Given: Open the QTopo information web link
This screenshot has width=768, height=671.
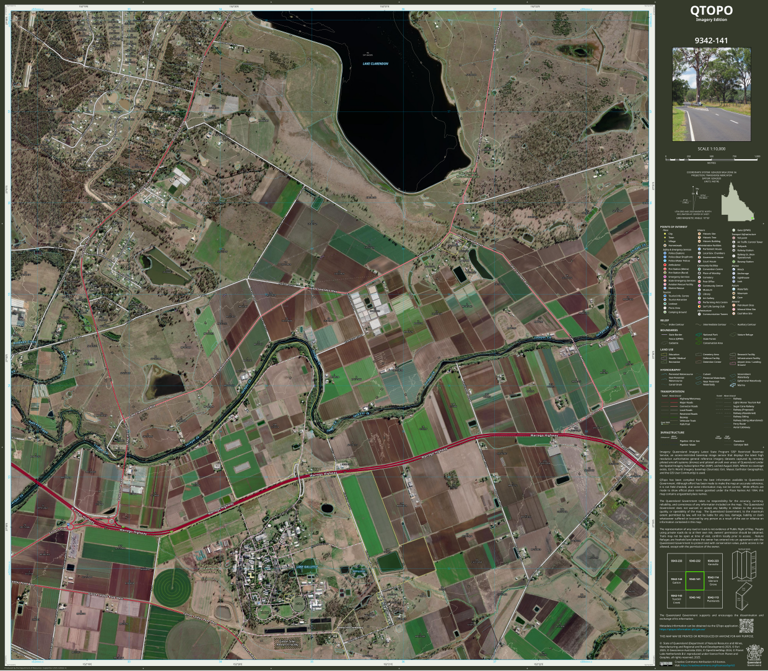Looking at the screenshot, I should point(682,629).
